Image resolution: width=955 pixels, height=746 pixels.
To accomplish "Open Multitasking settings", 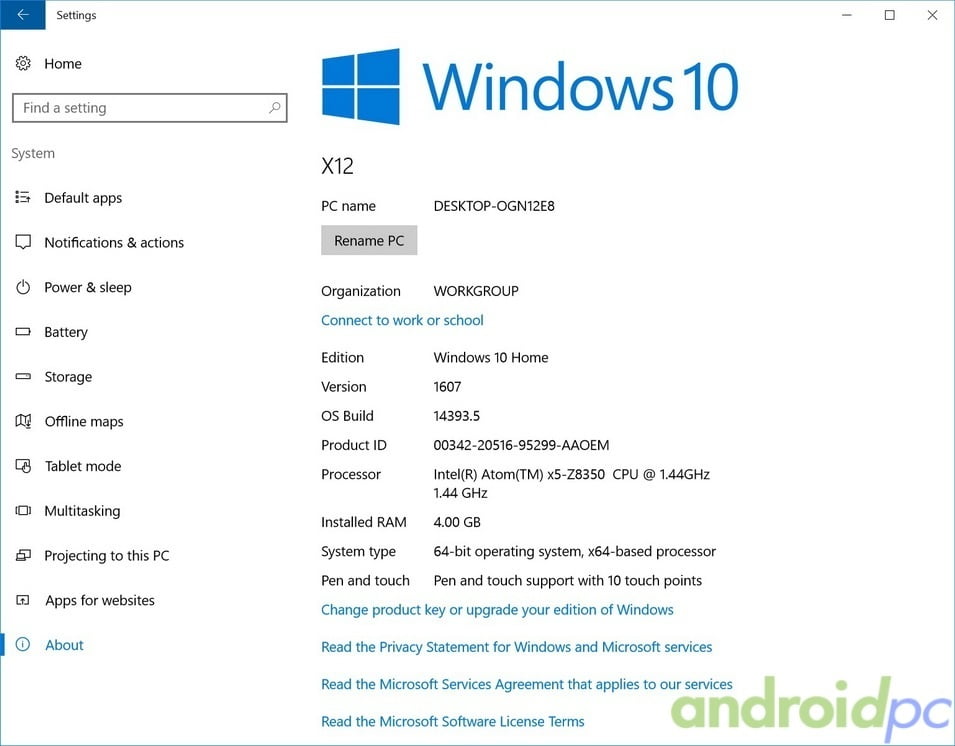I will 82,511.
